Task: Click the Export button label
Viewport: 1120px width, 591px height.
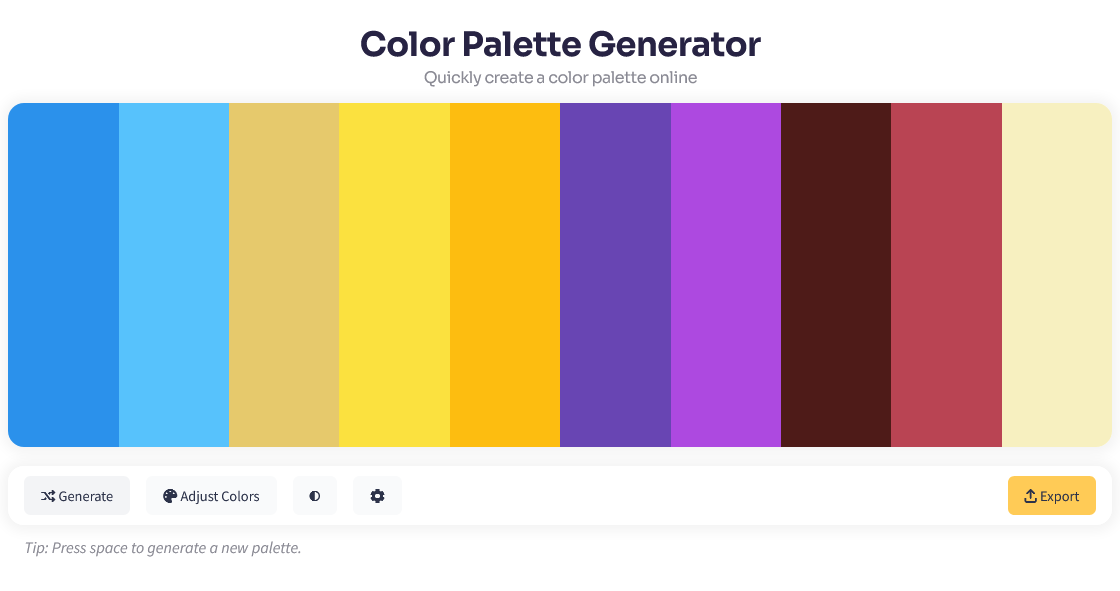Action: click(1060, 496)
